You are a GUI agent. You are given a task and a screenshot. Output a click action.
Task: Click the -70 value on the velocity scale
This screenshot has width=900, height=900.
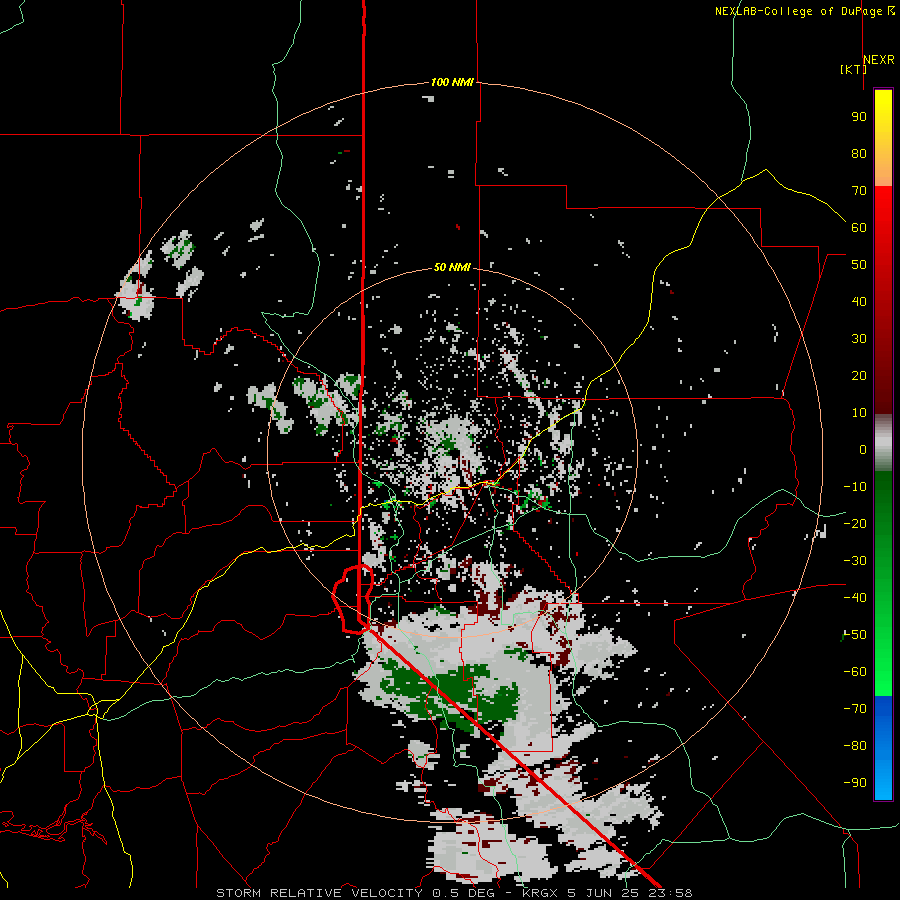pos(855,709)
